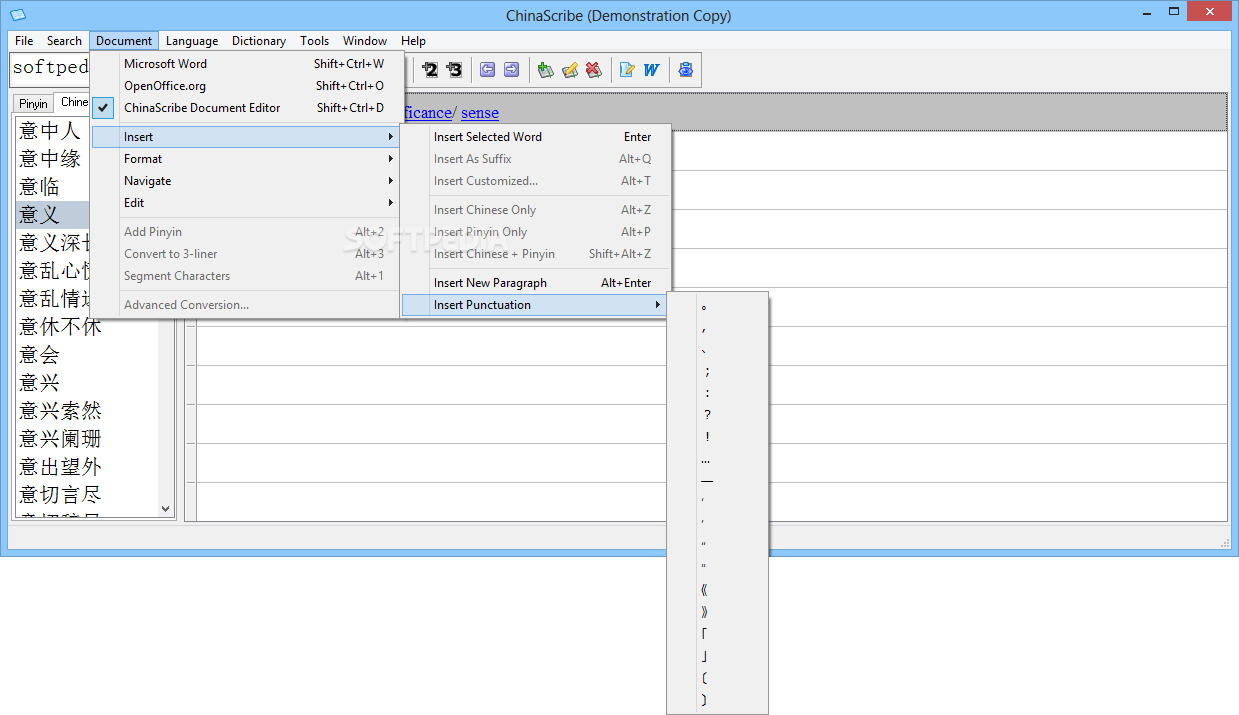Click the +3 three-liner toolbar icon
The image size is (1239, 715).
[455, 70]
